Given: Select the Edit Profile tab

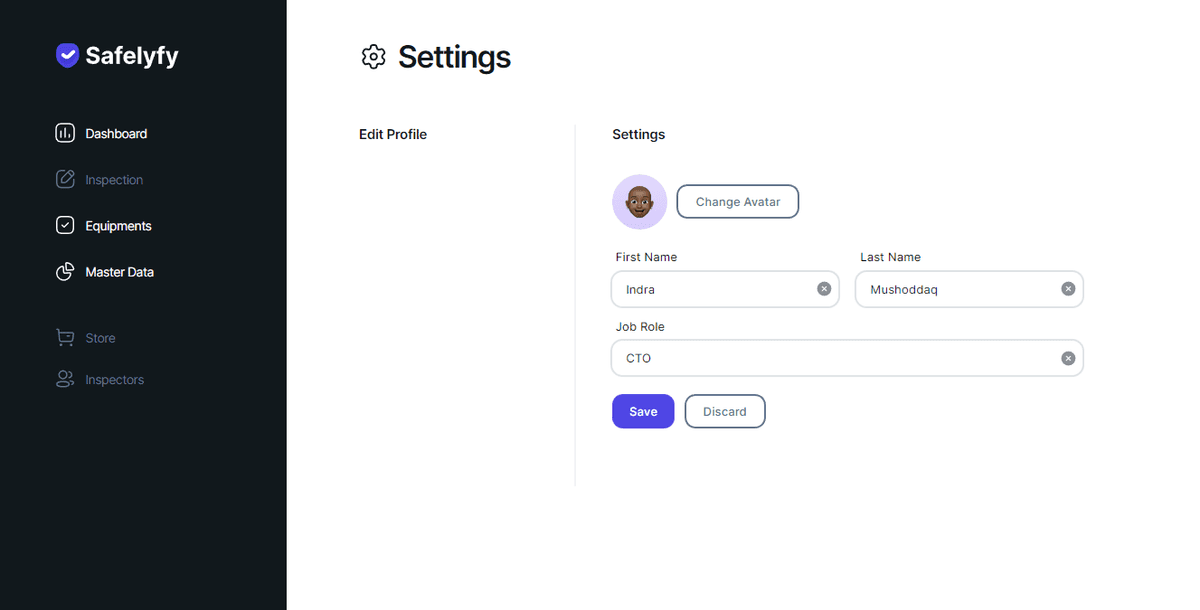Looking at the screenshot, I should click(x=393, y=134).
